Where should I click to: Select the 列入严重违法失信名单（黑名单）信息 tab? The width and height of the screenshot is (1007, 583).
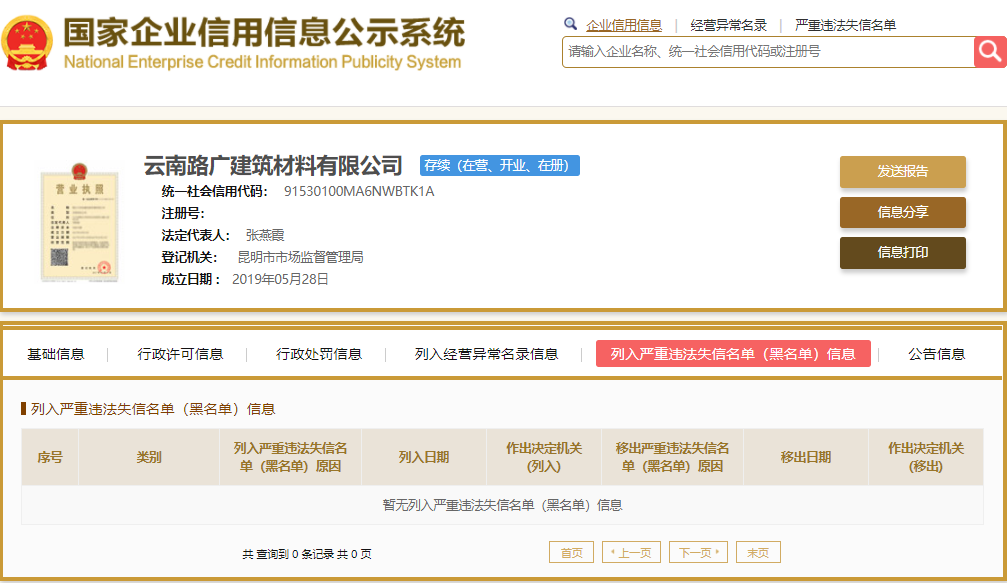[x=733, y=354]
